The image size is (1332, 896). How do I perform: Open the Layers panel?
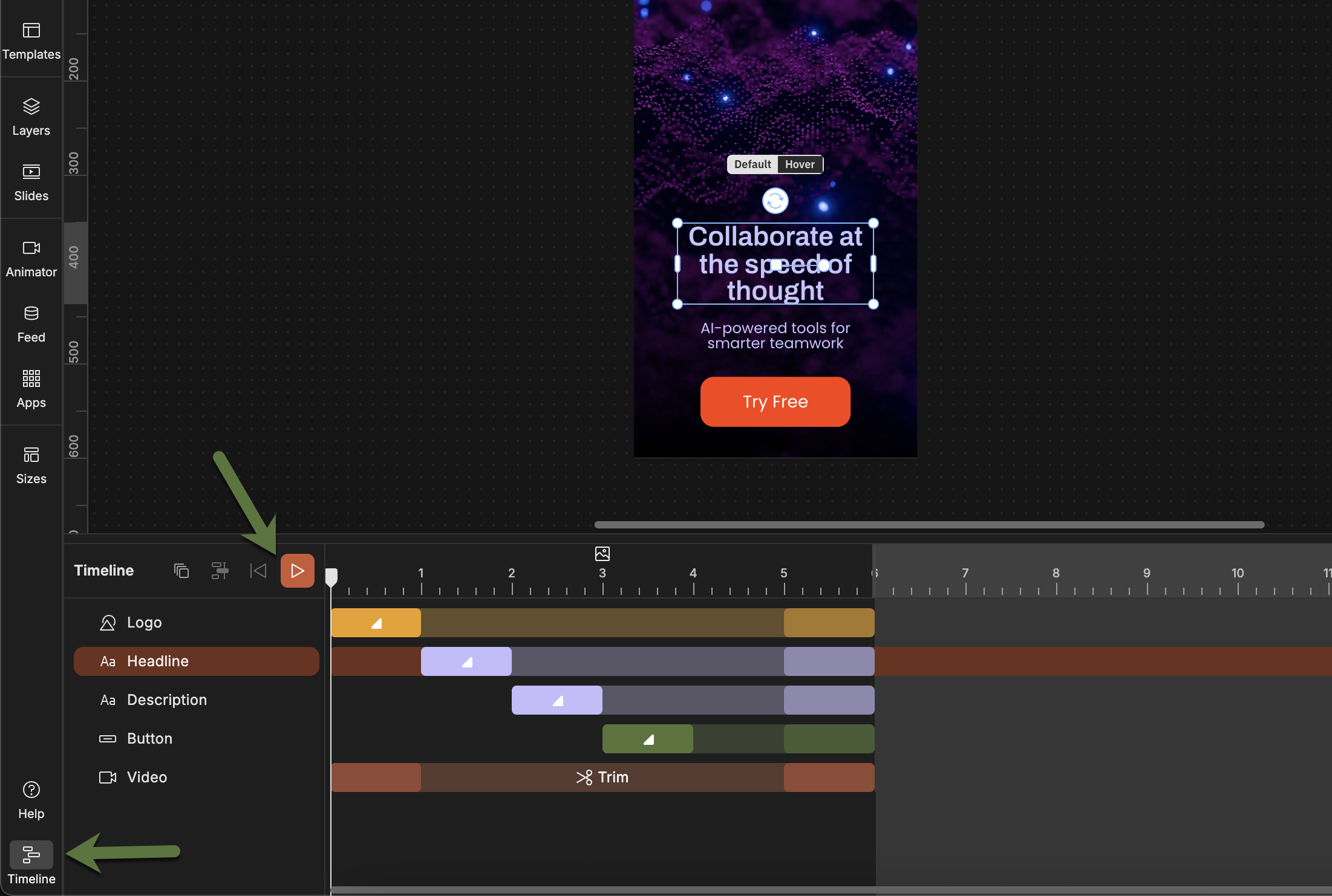coord(31,117)
